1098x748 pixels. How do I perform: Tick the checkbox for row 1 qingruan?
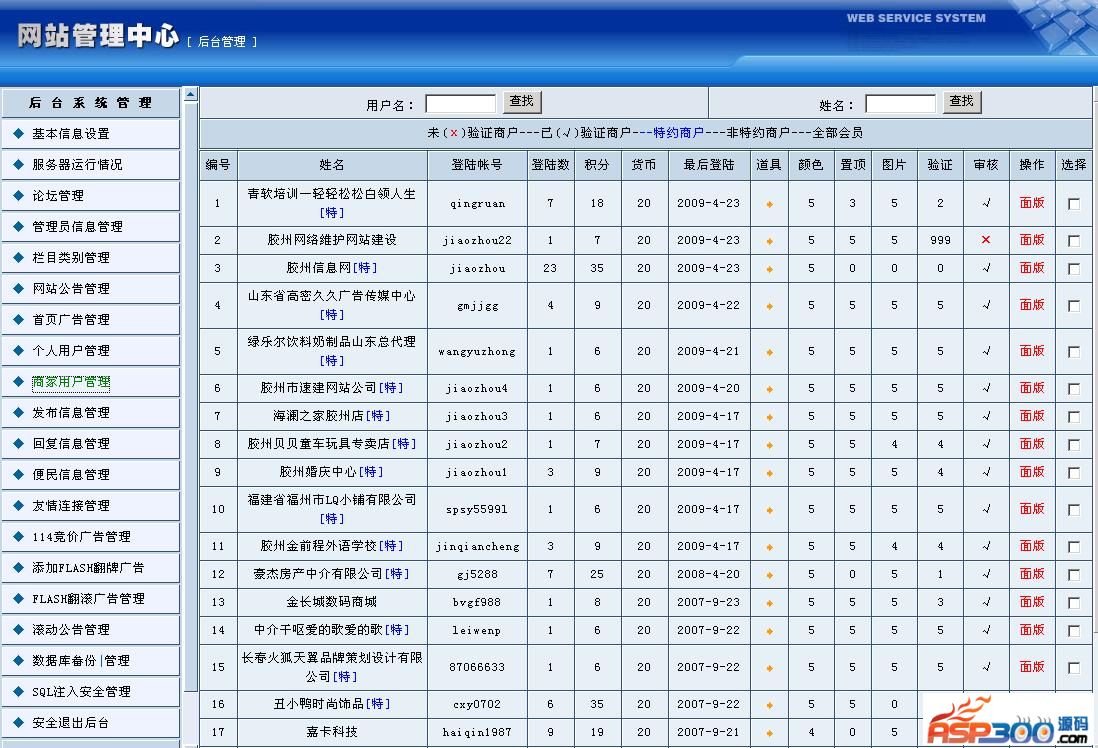coord(1073,204)
